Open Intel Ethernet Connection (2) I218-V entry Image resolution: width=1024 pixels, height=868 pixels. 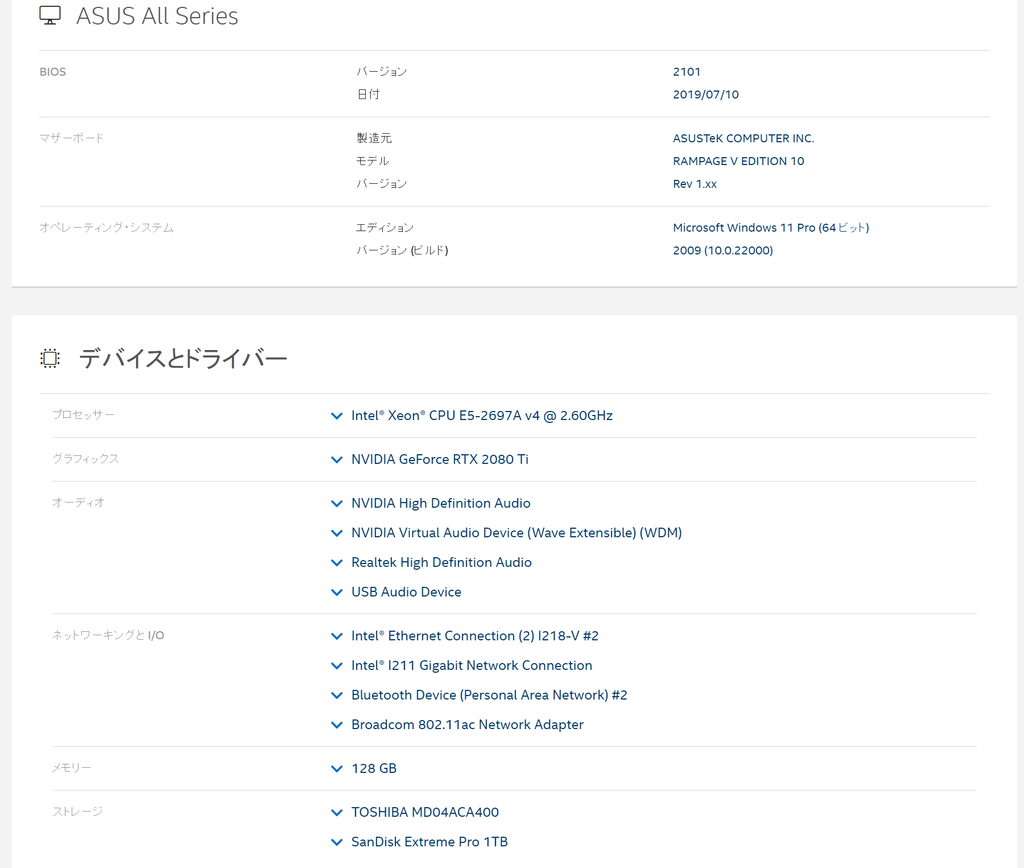(475, 635)
